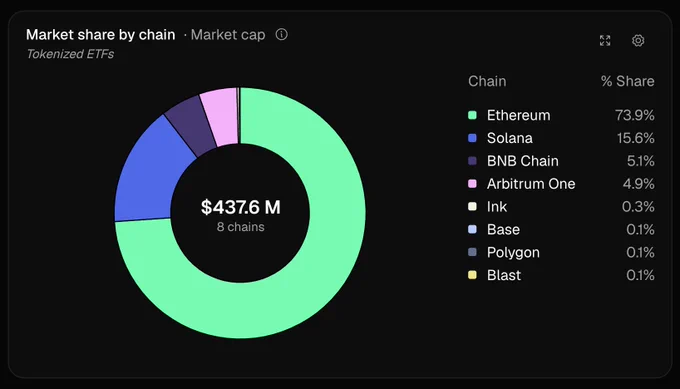Image resolution: width=680 pixels, height=389 pixels.
Task: Click the $437.6 M total in center
Action: click(241, 207)
